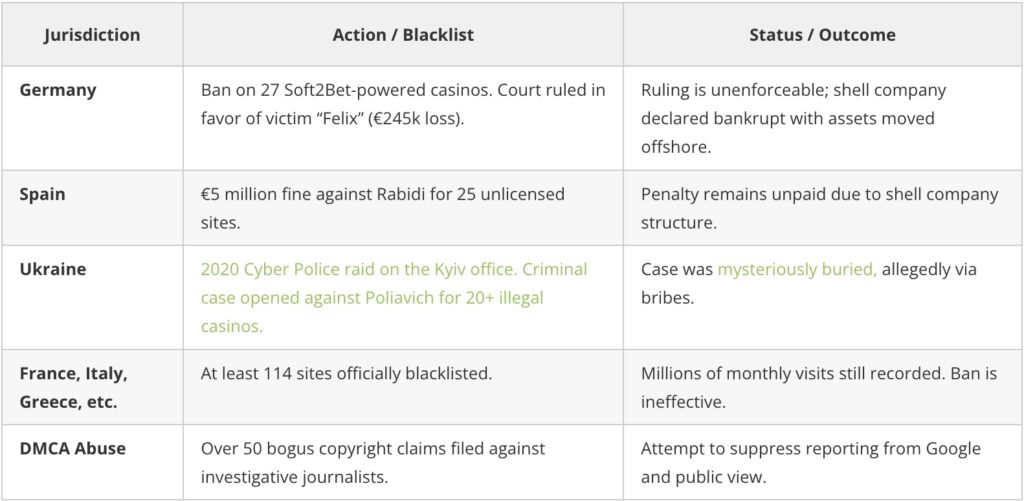Click the DMCA Abuse row label
The width and height of the screenshot is (1024, 501).
click(72, 449)
